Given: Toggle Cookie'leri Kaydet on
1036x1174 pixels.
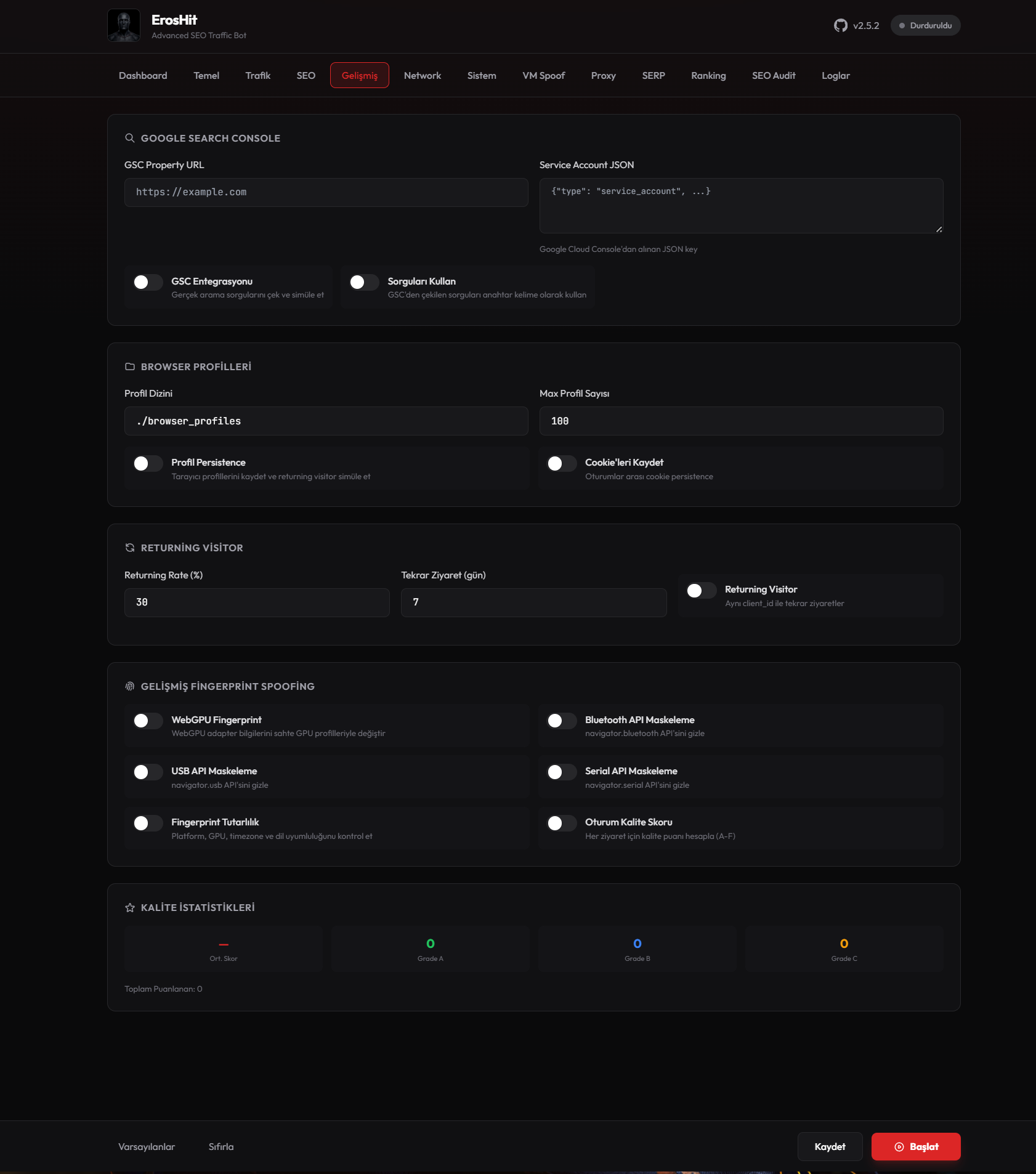Looking at the screenshot, I should tap(562, 464).
